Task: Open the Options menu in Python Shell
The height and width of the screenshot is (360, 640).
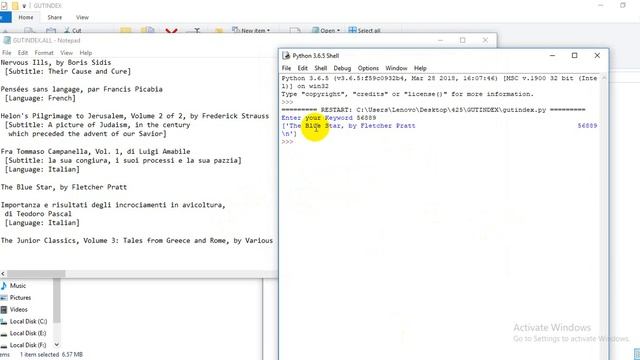Action: coord(368,68)
